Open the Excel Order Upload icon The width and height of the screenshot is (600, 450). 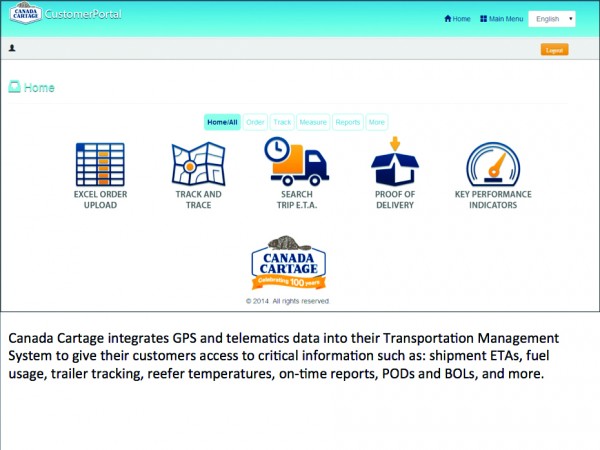(100, 164)
